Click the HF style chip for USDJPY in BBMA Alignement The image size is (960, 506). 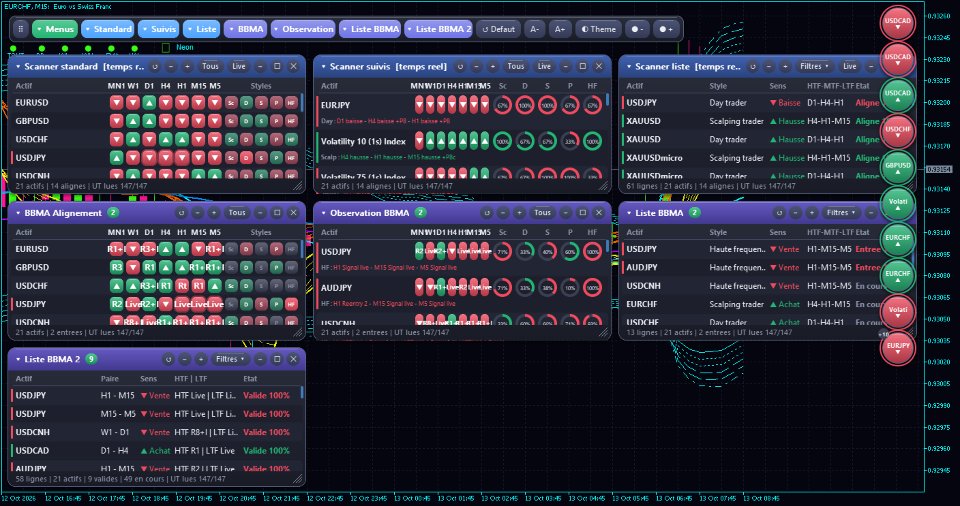tap(291, 304)
